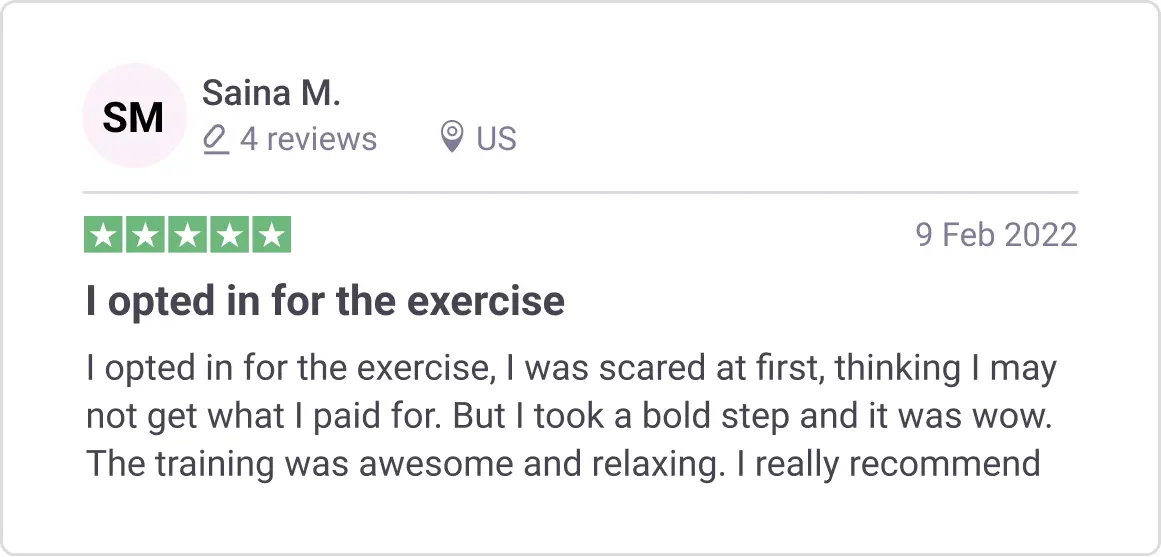Select the US country label
The image size is (1161, 557).
pos(496,139)
